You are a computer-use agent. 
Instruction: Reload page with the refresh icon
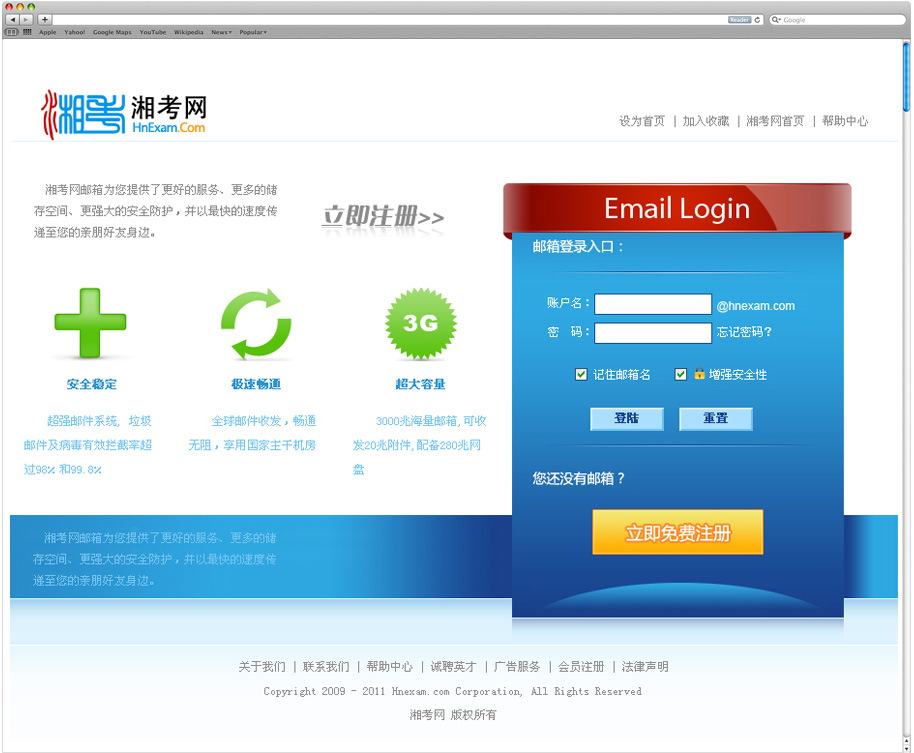757,20
